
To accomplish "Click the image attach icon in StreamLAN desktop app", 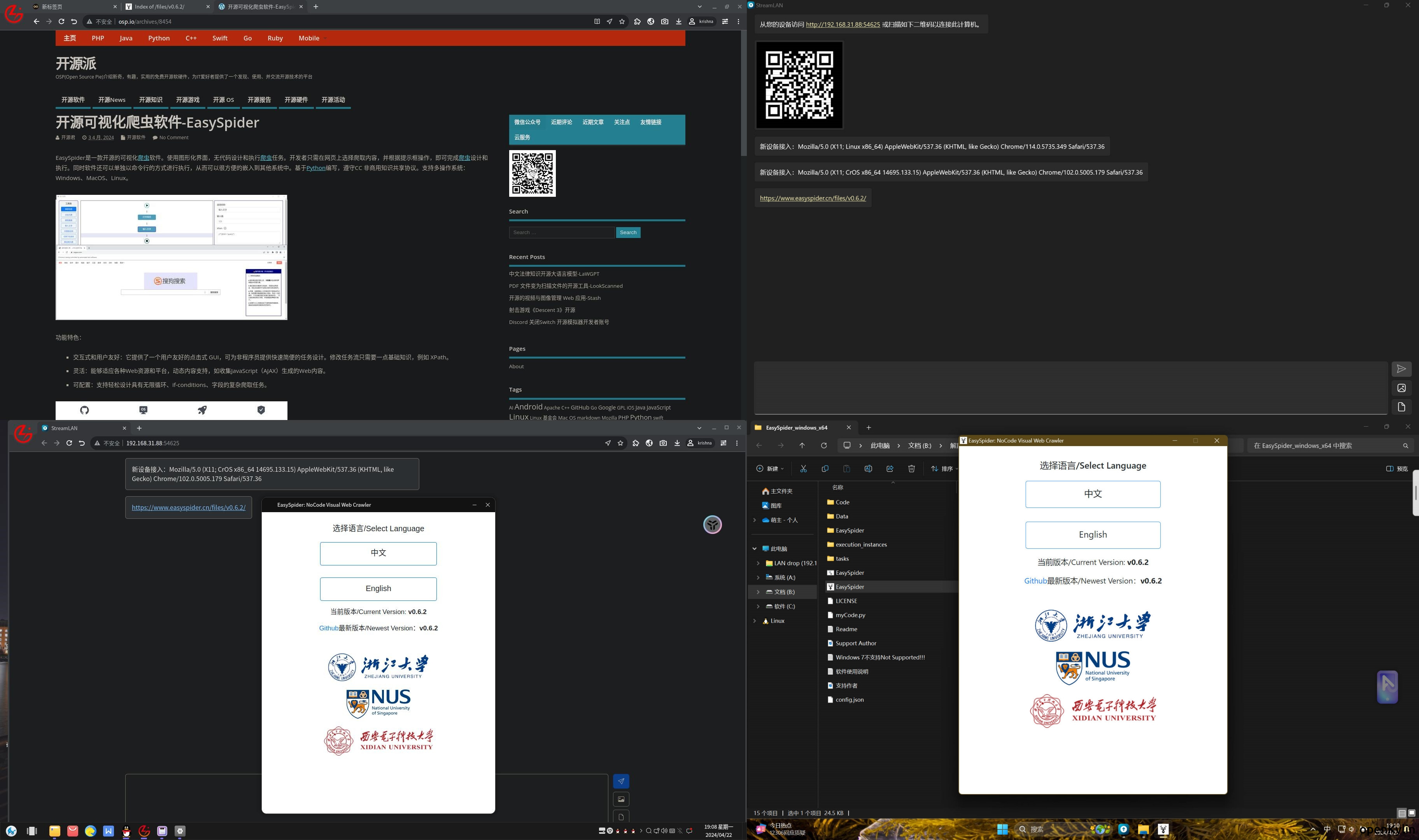I will 1401,388.
